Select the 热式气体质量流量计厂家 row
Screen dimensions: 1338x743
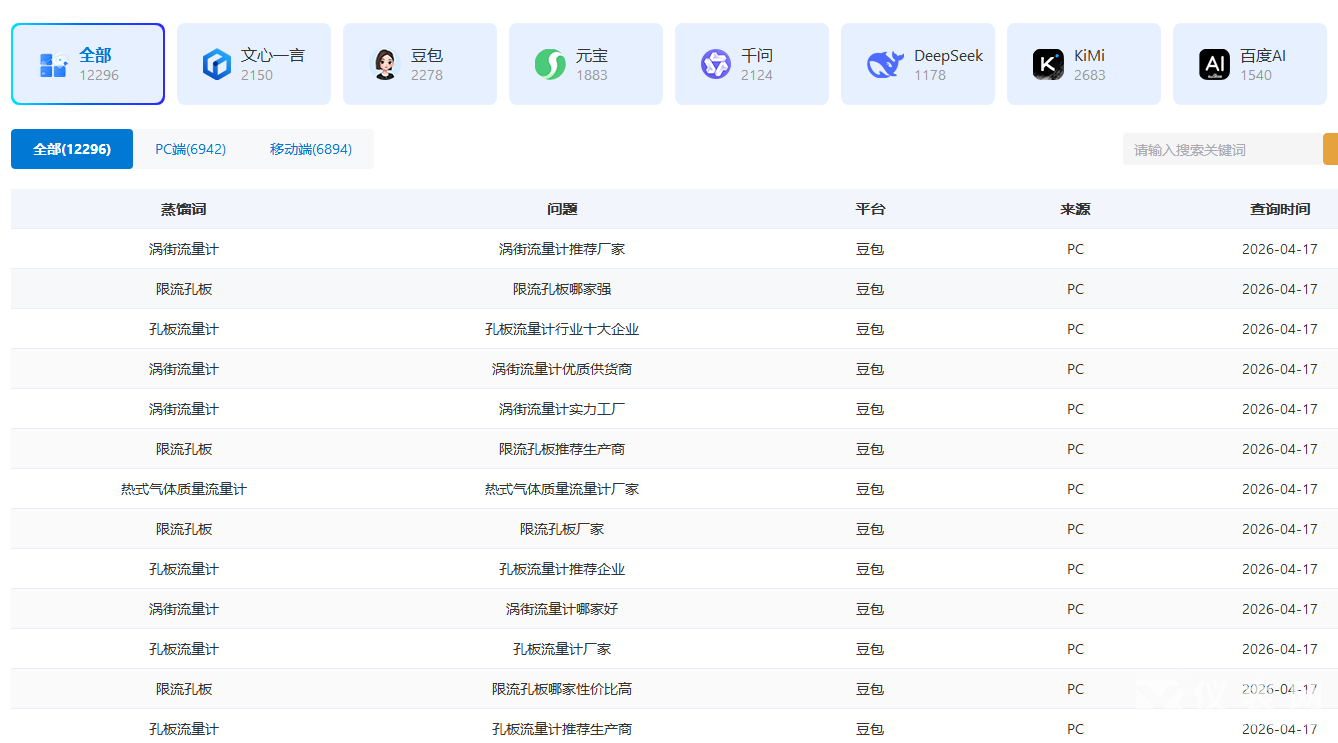[x=562, y=489]
